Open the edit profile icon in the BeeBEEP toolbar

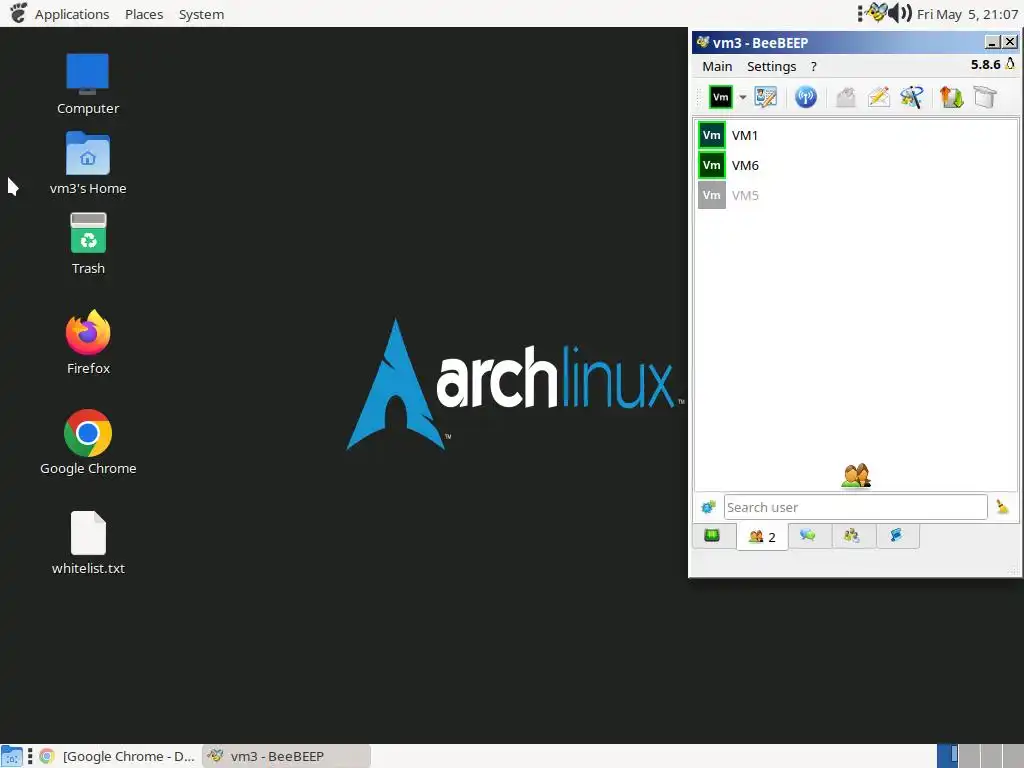point(765,97)
